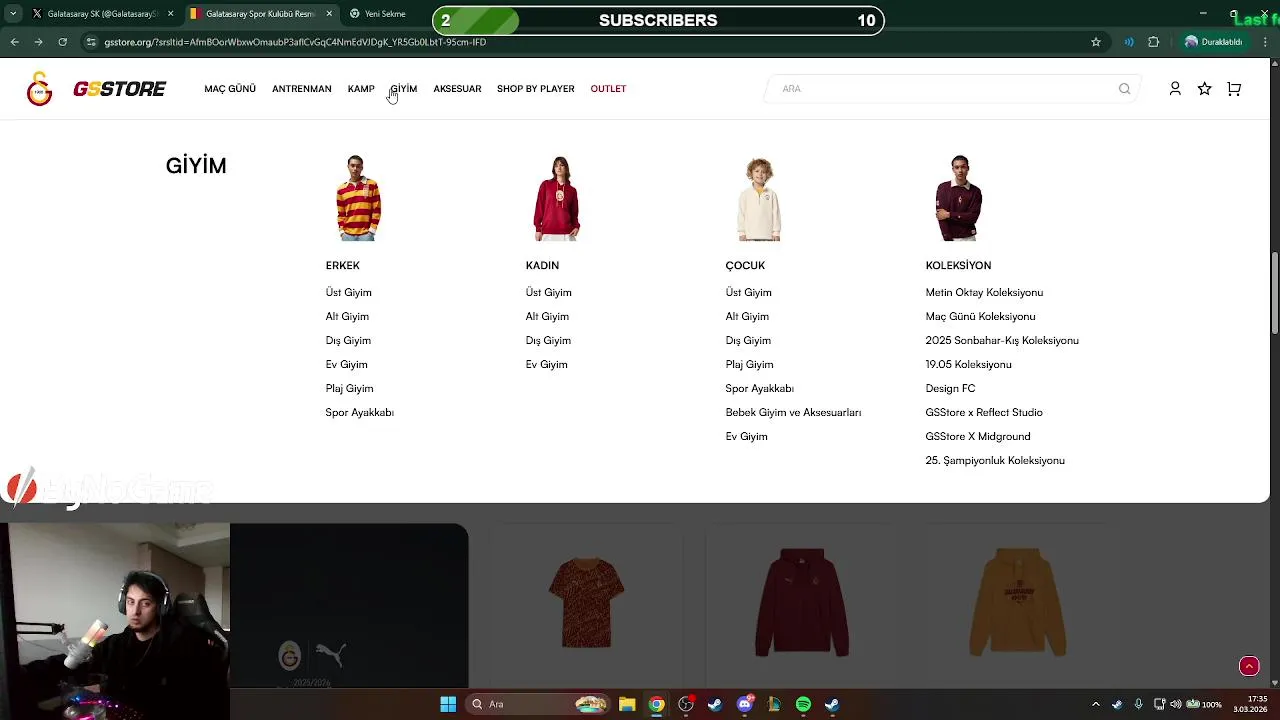This screenshot has width=1280, height=720.
Task: Click the address bar URL
Action: 295,42
